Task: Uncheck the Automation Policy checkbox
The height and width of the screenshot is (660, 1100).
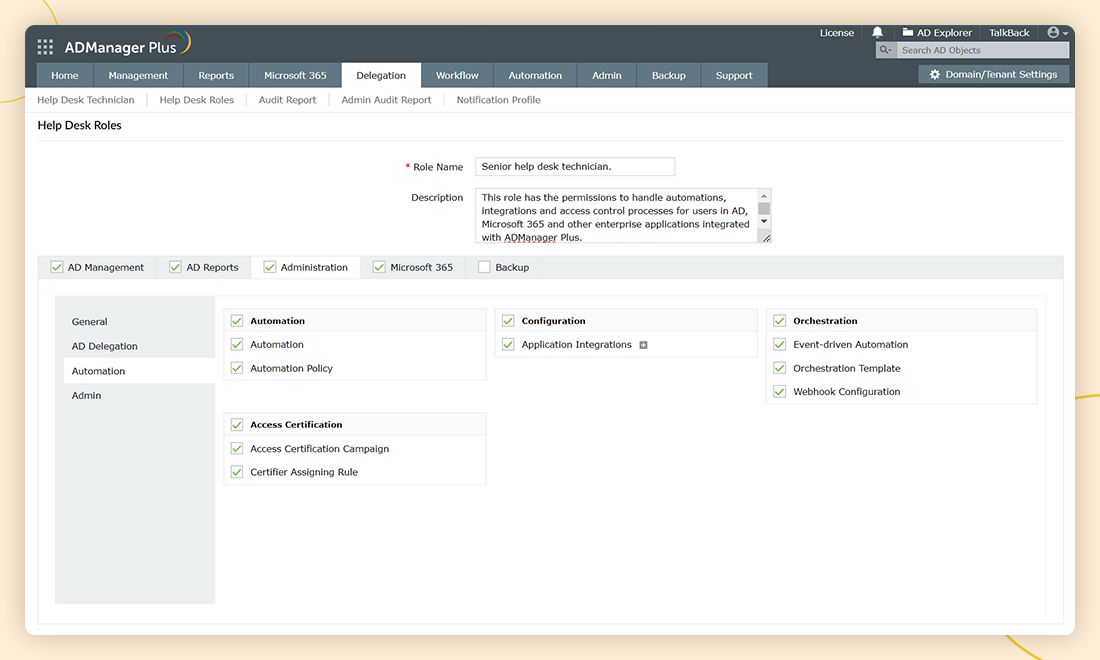Action: (x=237, y=368)
